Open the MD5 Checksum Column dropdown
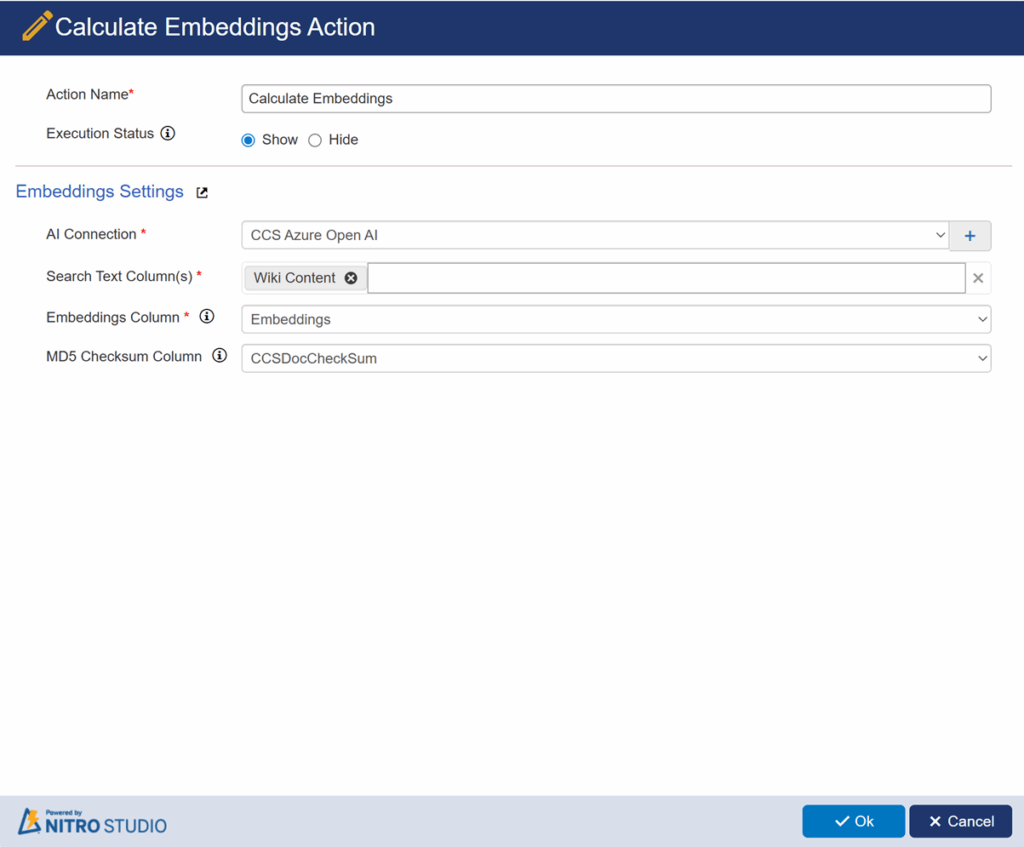The height and width of the screenshot is (847, 1024). pos(616,359)
